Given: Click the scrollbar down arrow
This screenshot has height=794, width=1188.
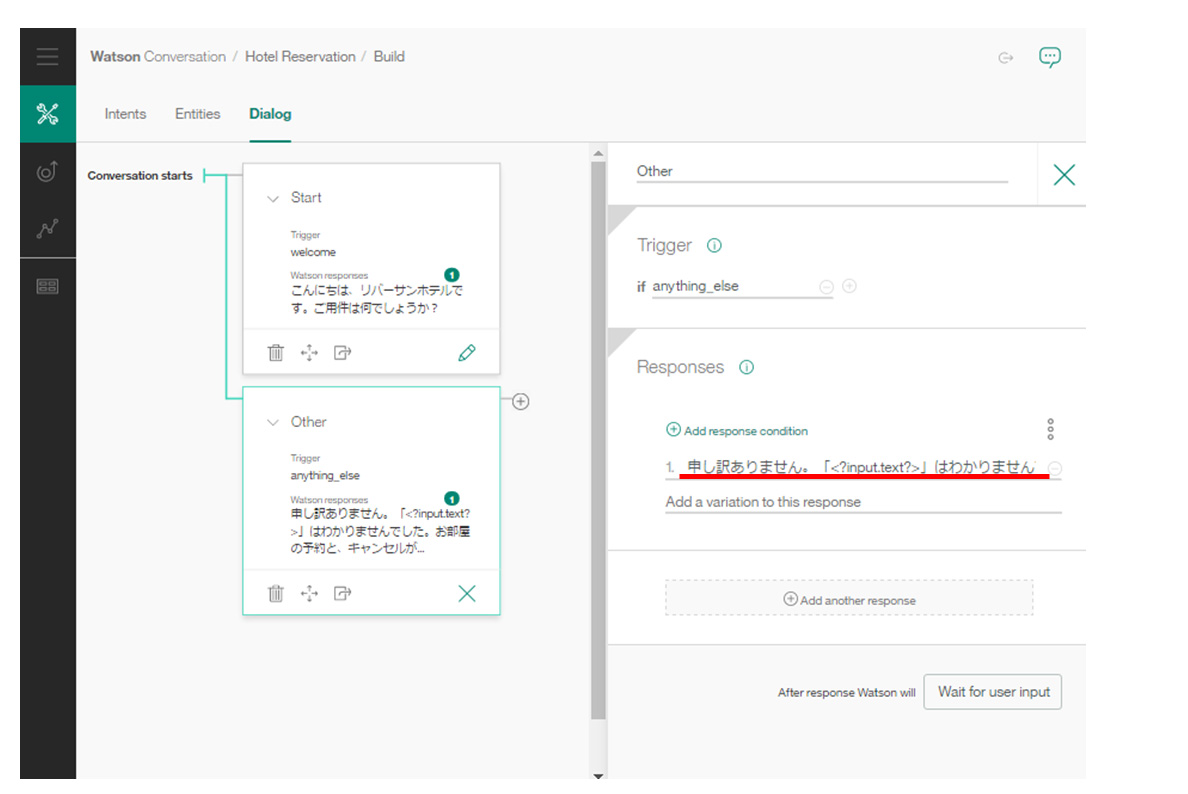Looking at the screenshot, I should tap(599, 776).
